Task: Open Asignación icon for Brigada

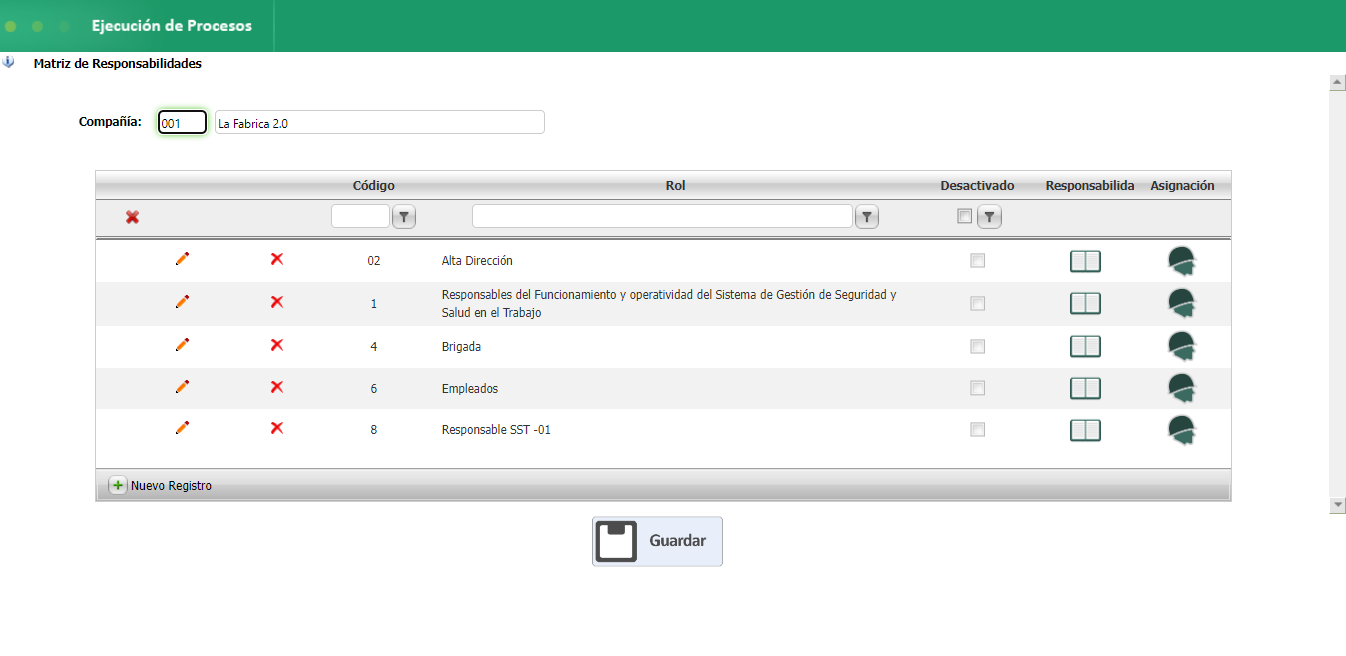Action: pyautogui.click(x=1182, y=346)
